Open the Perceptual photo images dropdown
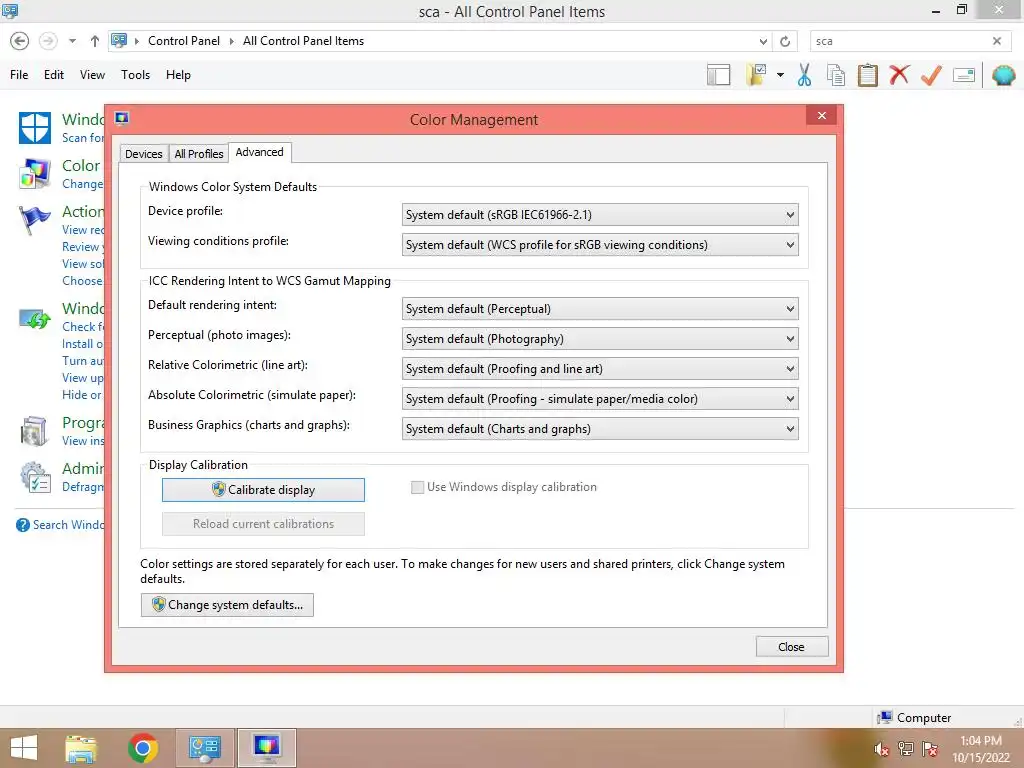 600,339
